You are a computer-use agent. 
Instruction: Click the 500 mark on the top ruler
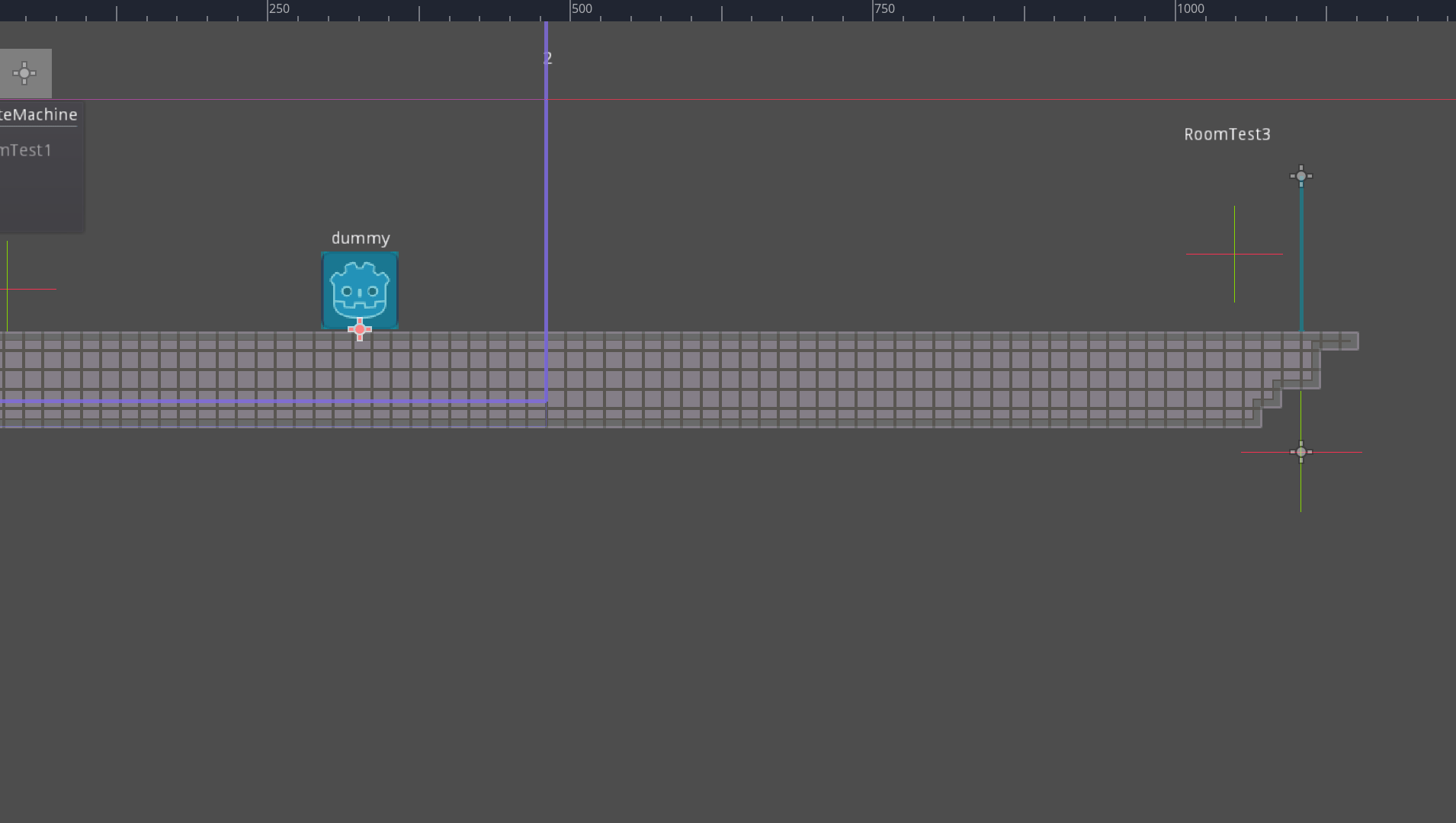[x=582, y=8]
